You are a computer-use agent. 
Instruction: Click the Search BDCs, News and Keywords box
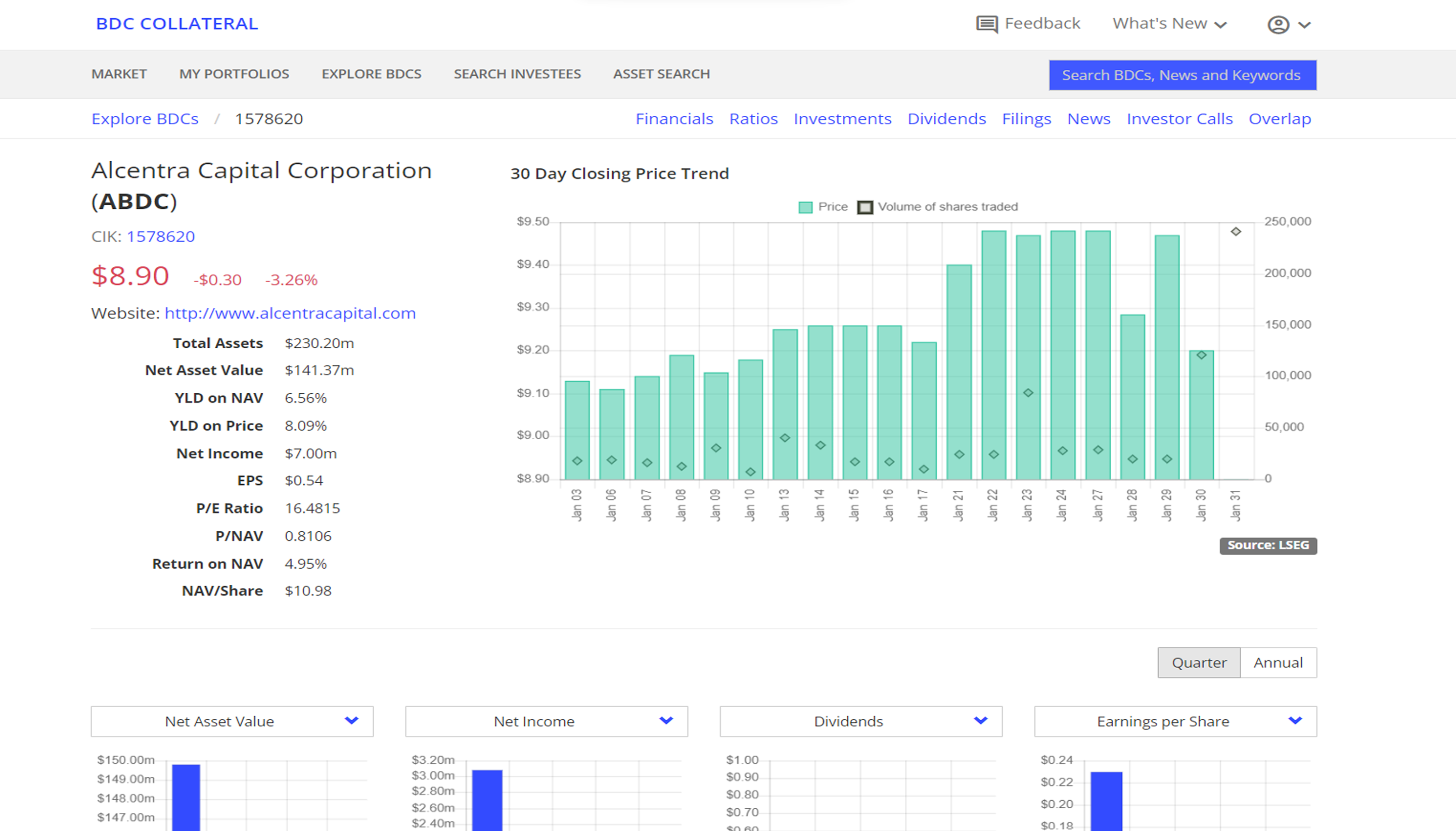(x=1182, y=75)
